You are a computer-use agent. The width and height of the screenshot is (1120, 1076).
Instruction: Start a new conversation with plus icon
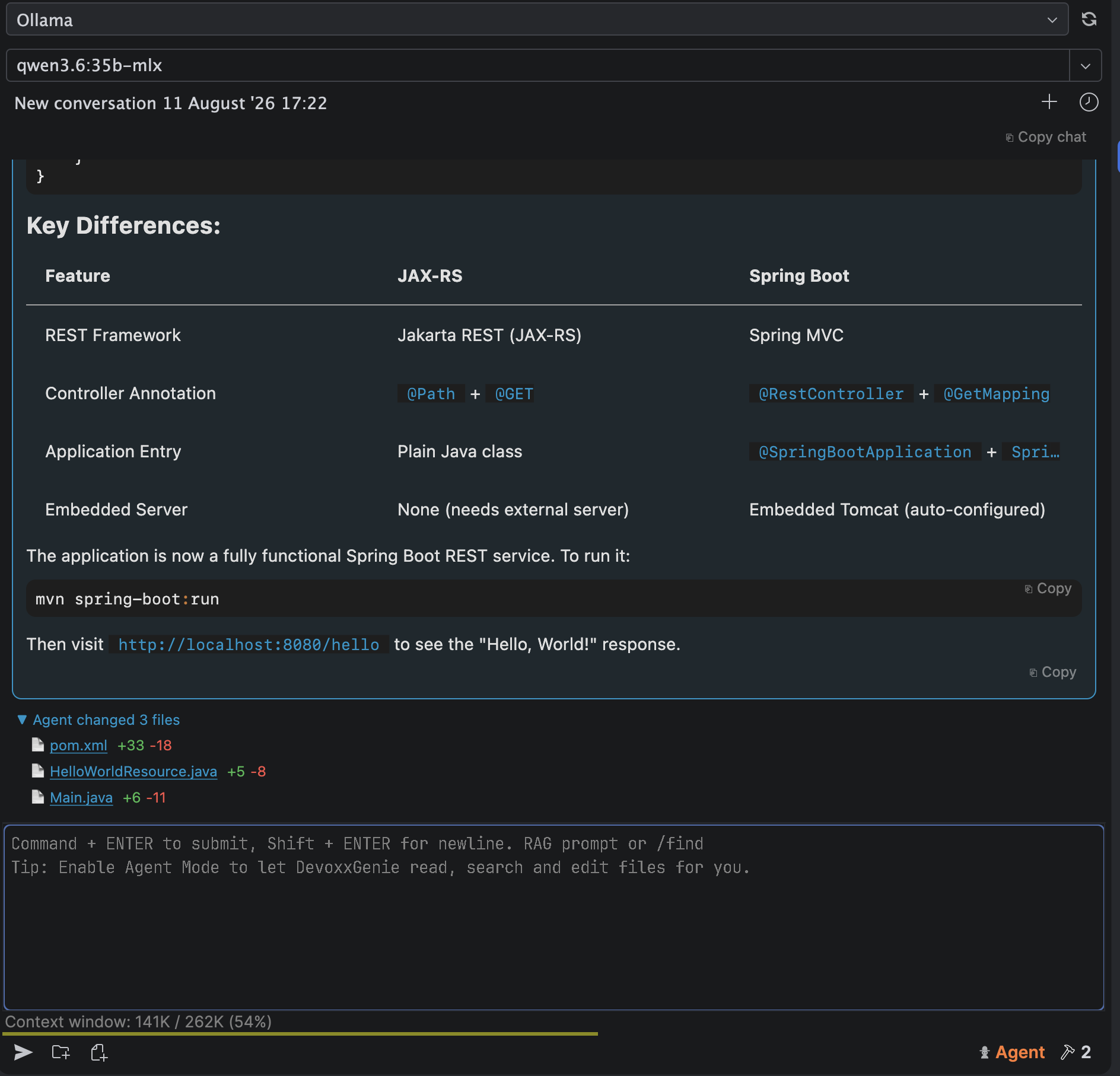pyautogui.click(x=1049, y=101)
